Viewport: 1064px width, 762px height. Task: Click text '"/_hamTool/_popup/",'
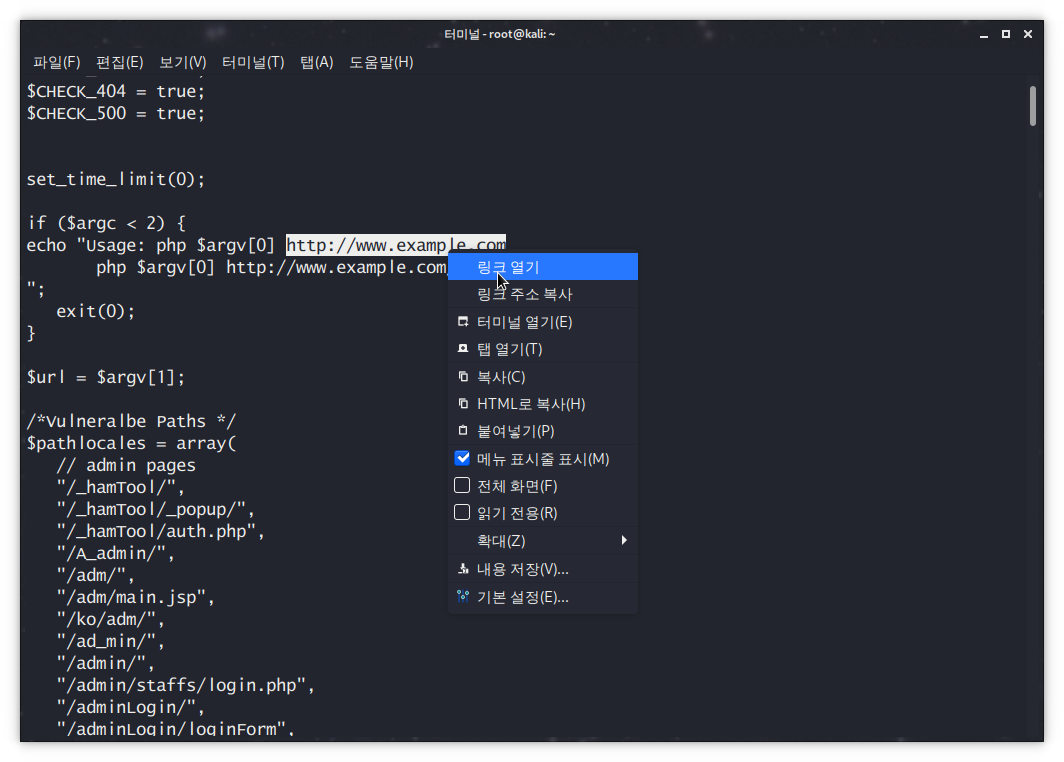pos(155,509)
